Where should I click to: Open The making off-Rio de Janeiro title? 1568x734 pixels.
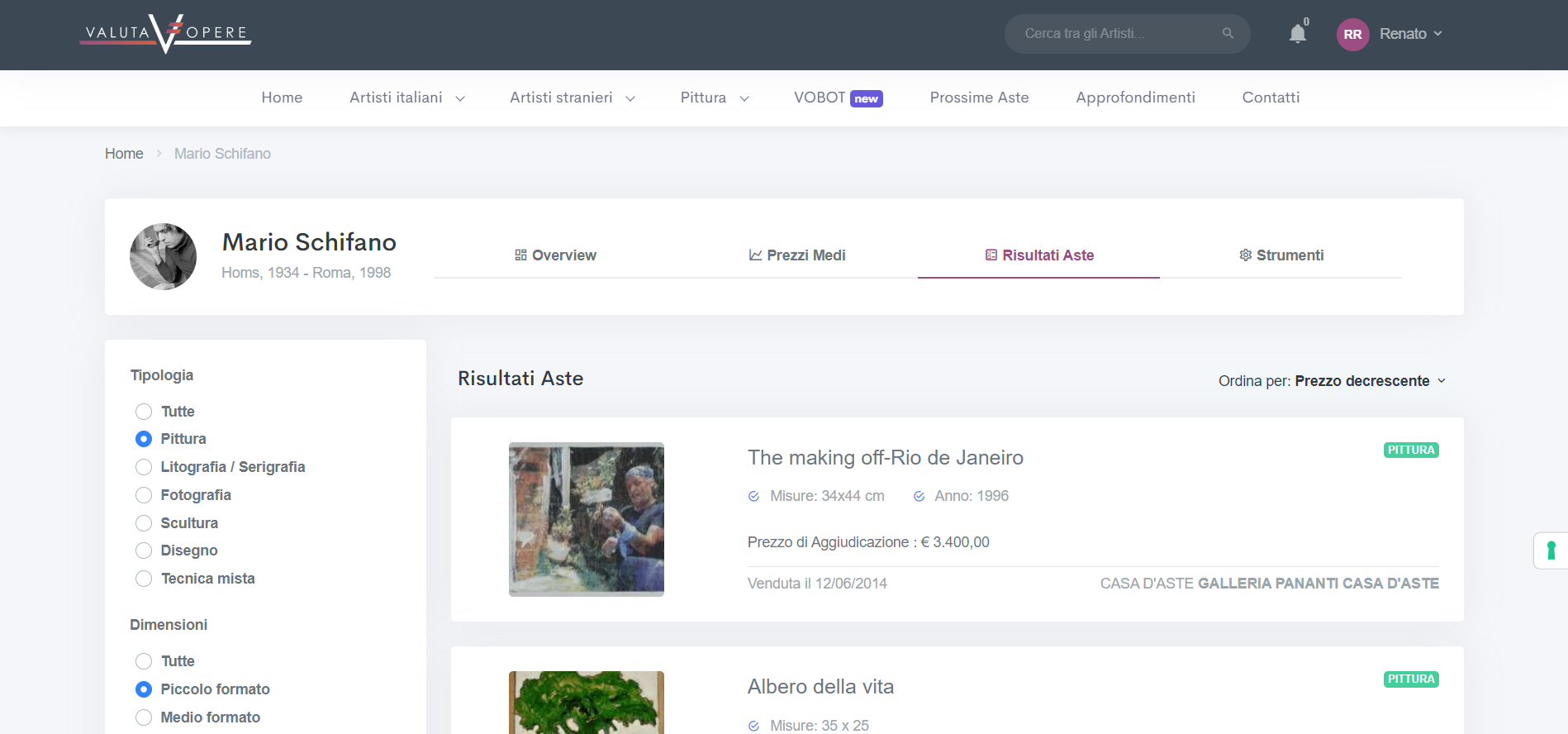click(x=886, y=457)
